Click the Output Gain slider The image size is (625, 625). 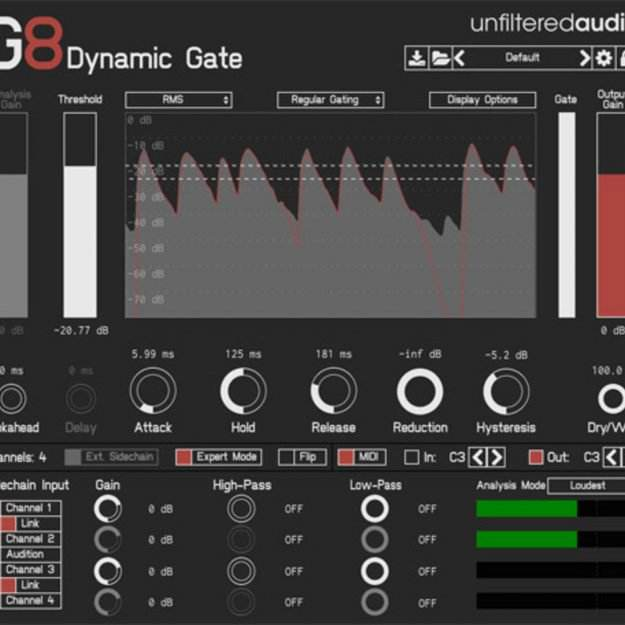[611, 215]
